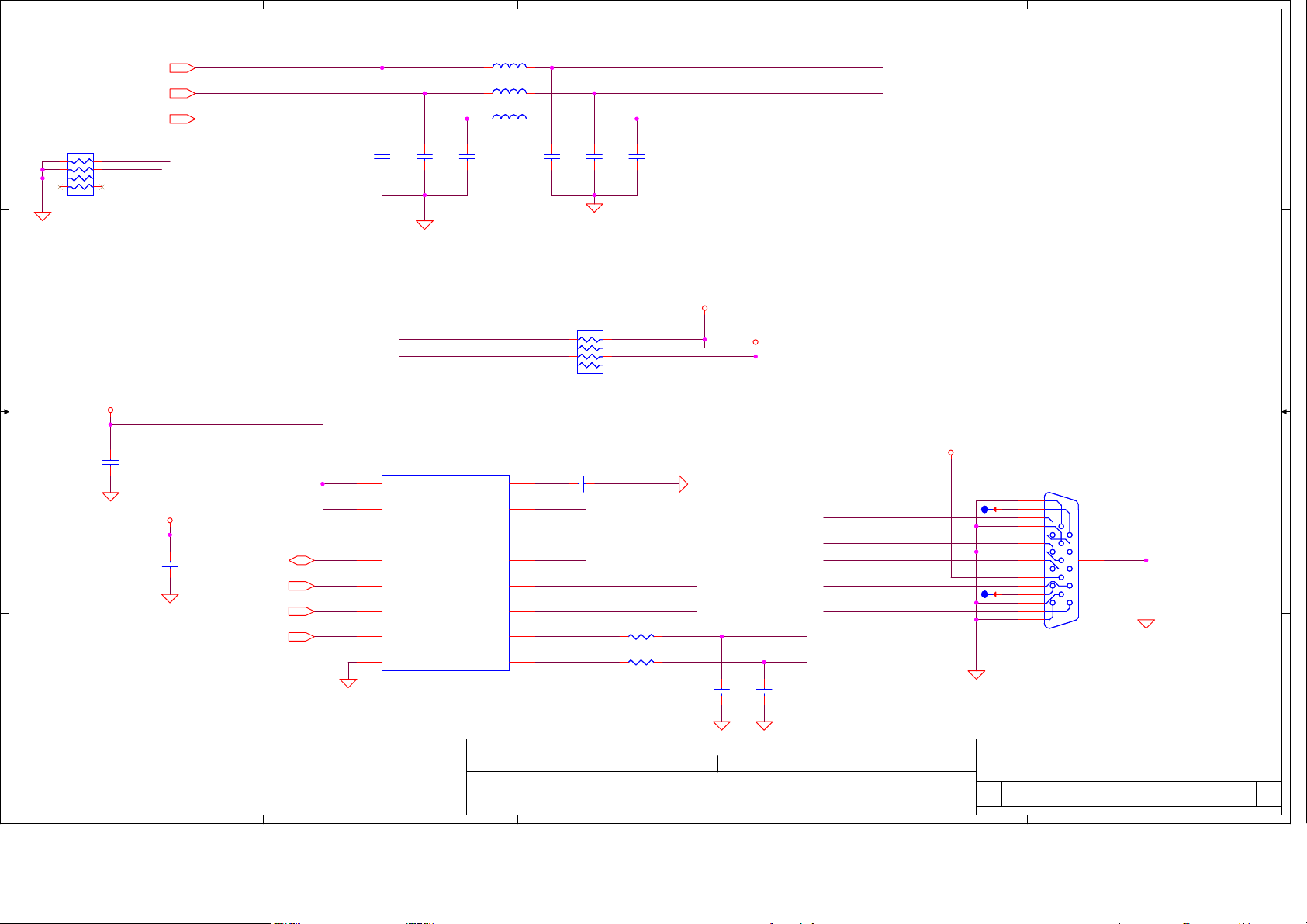
Task: Select the D-sub connector symbol
Action: coord(1061,560)
